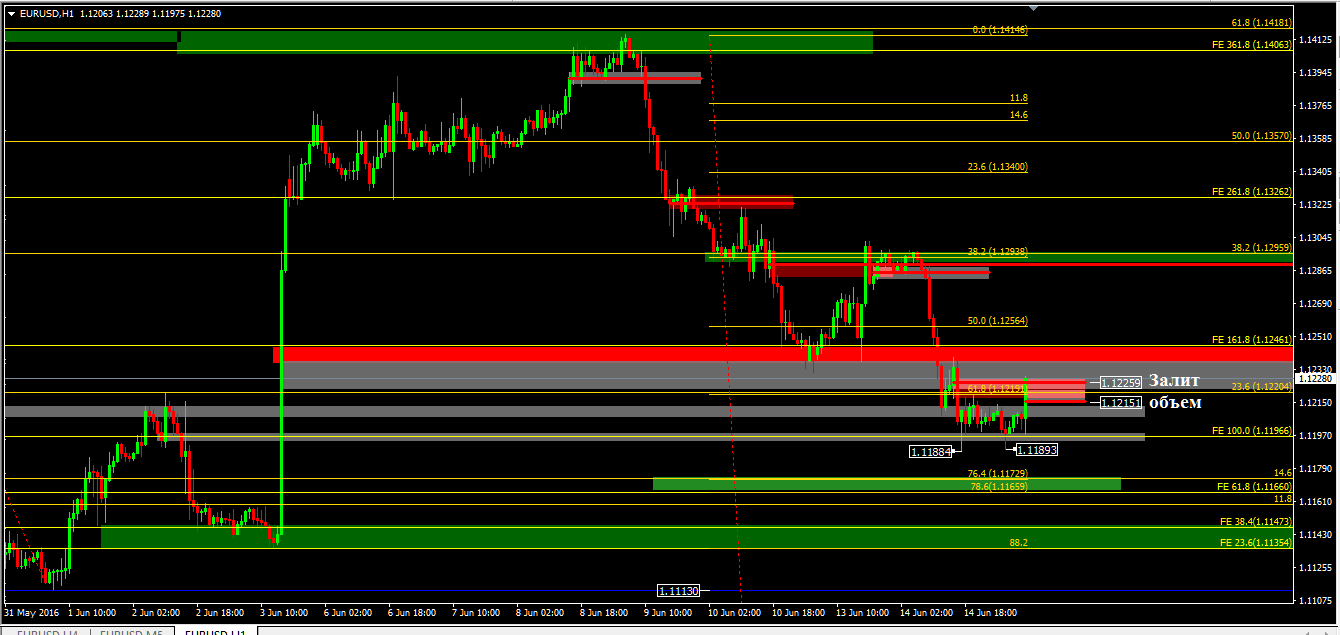Select Fibonacci level 61.8 (1.12191)
This screenshot has height=635, width=1340.
click(x=998, y=388)
